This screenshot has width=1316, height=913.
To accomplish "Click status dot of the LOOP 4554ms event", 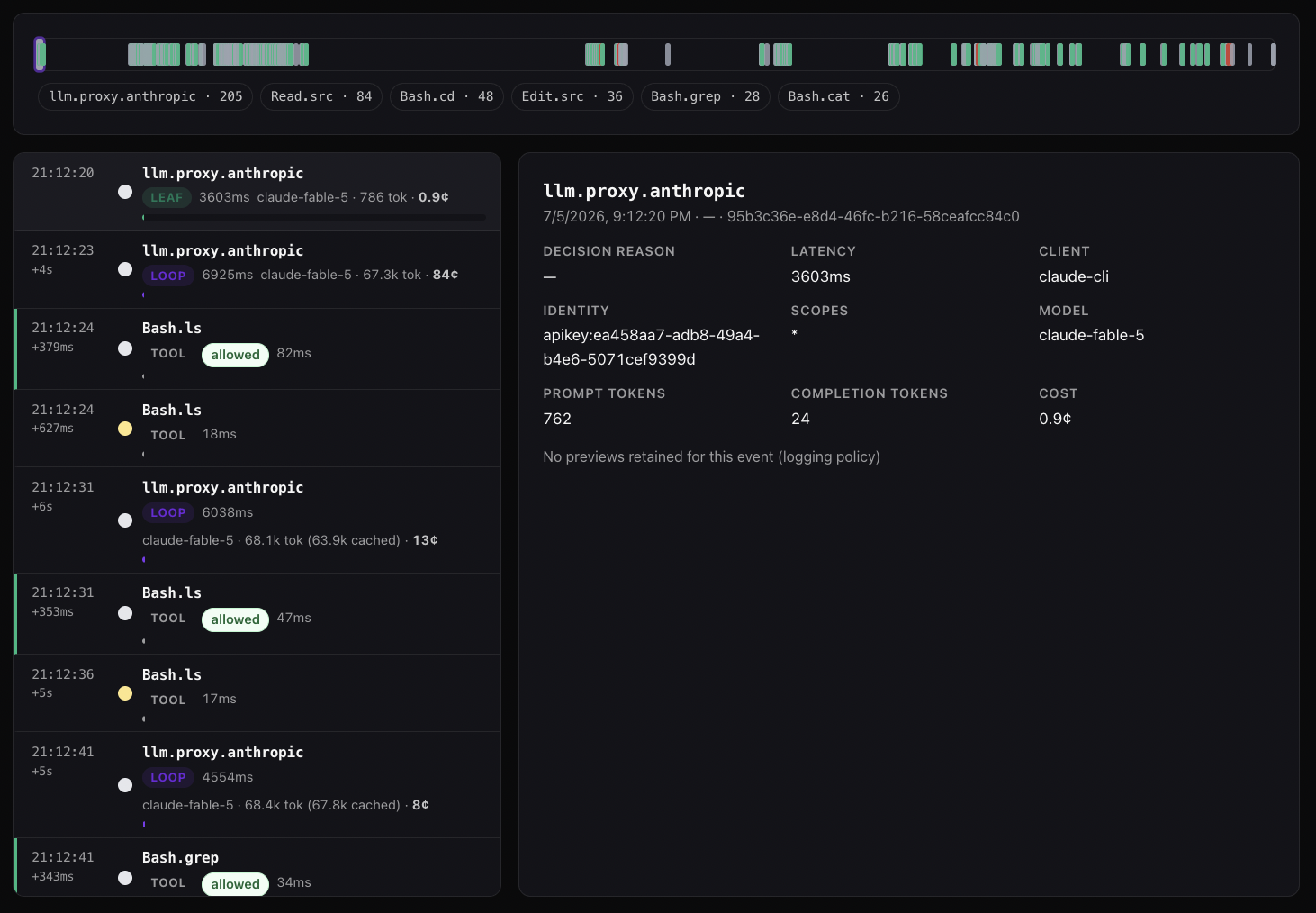I will [125, 785].
